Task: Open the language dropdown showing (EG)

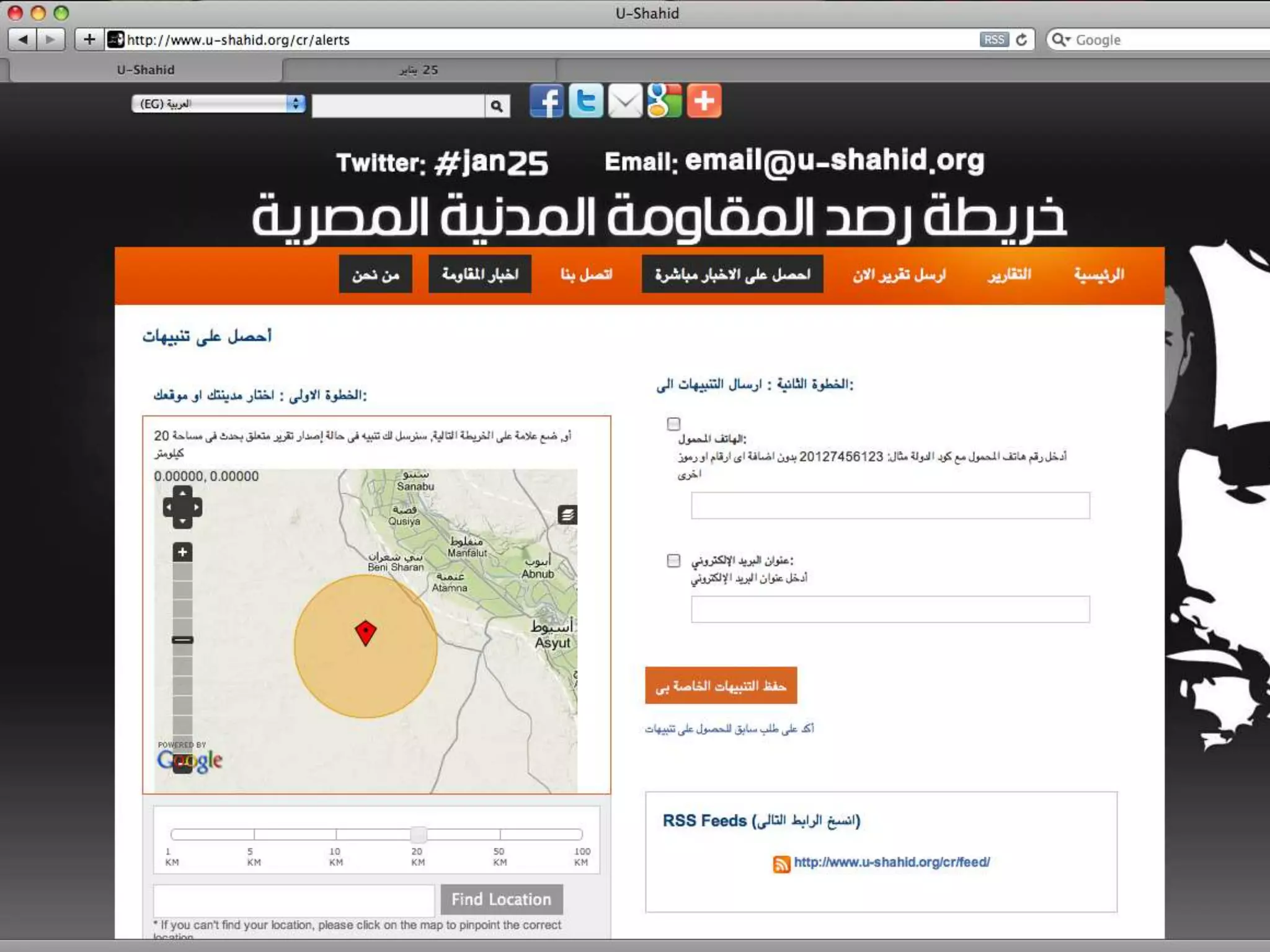Action: (x=218, y=104)
